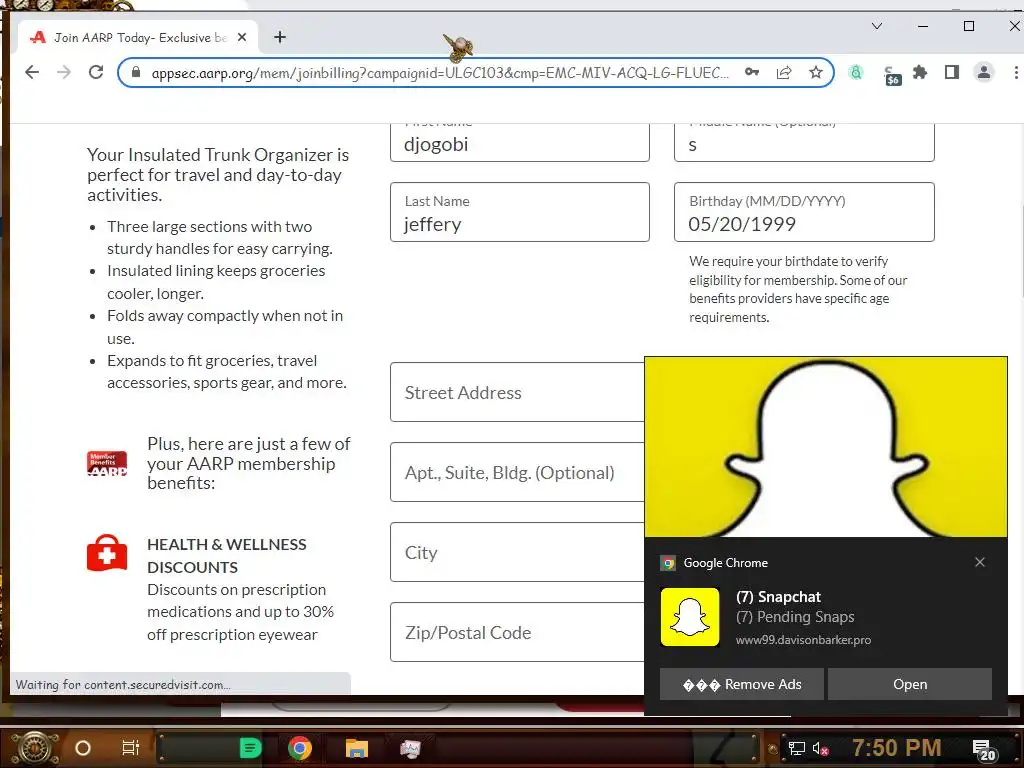Click the City field
This screenshot has height=768, width=1024.
tap(517, 552)
